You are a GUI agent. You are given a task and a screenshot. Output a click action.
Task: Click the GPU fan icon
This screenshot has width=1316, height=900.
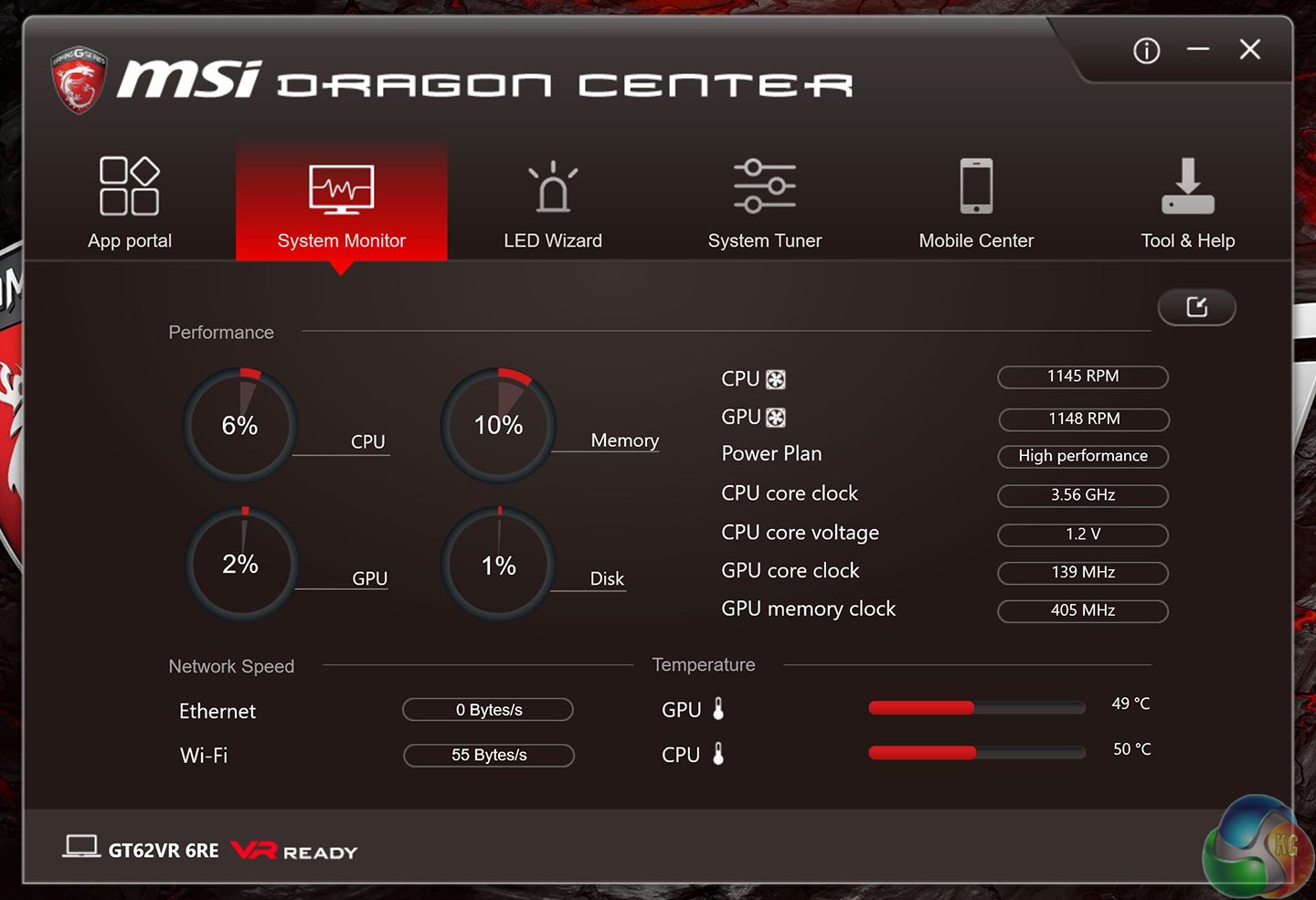[x=776, y=418]
